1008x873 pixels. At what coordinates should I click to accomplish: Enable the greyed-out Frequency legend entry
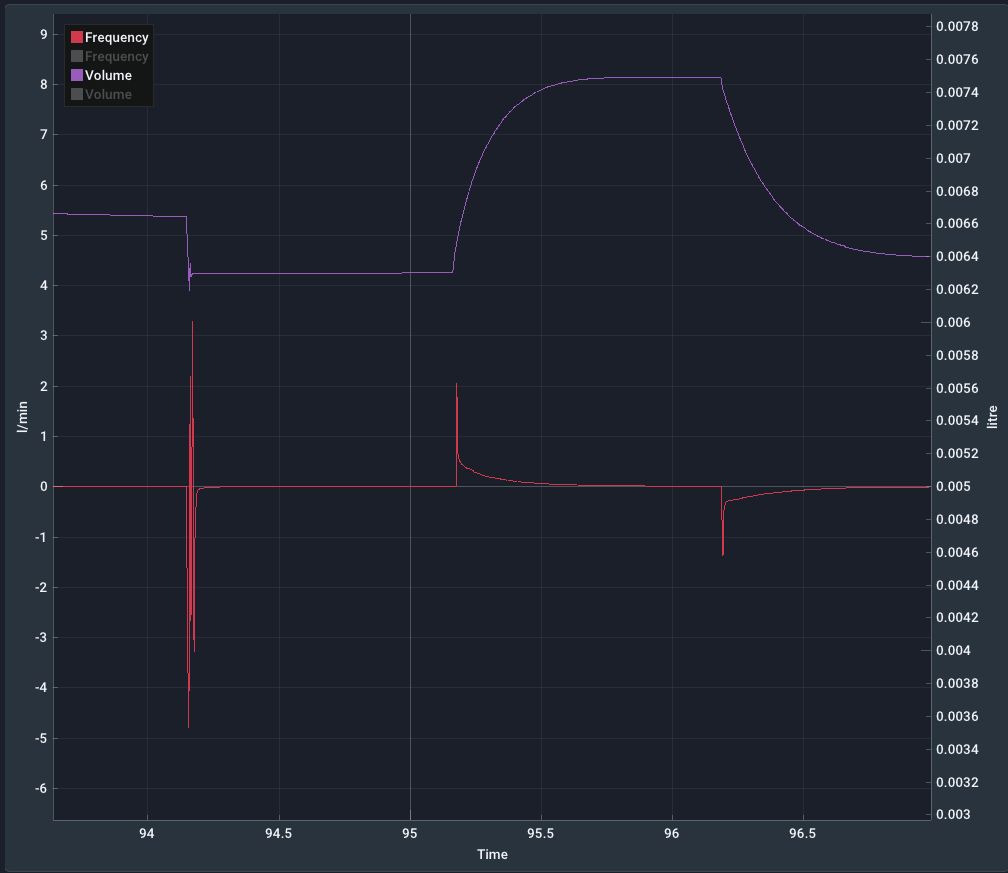click(x=116, y=57)
